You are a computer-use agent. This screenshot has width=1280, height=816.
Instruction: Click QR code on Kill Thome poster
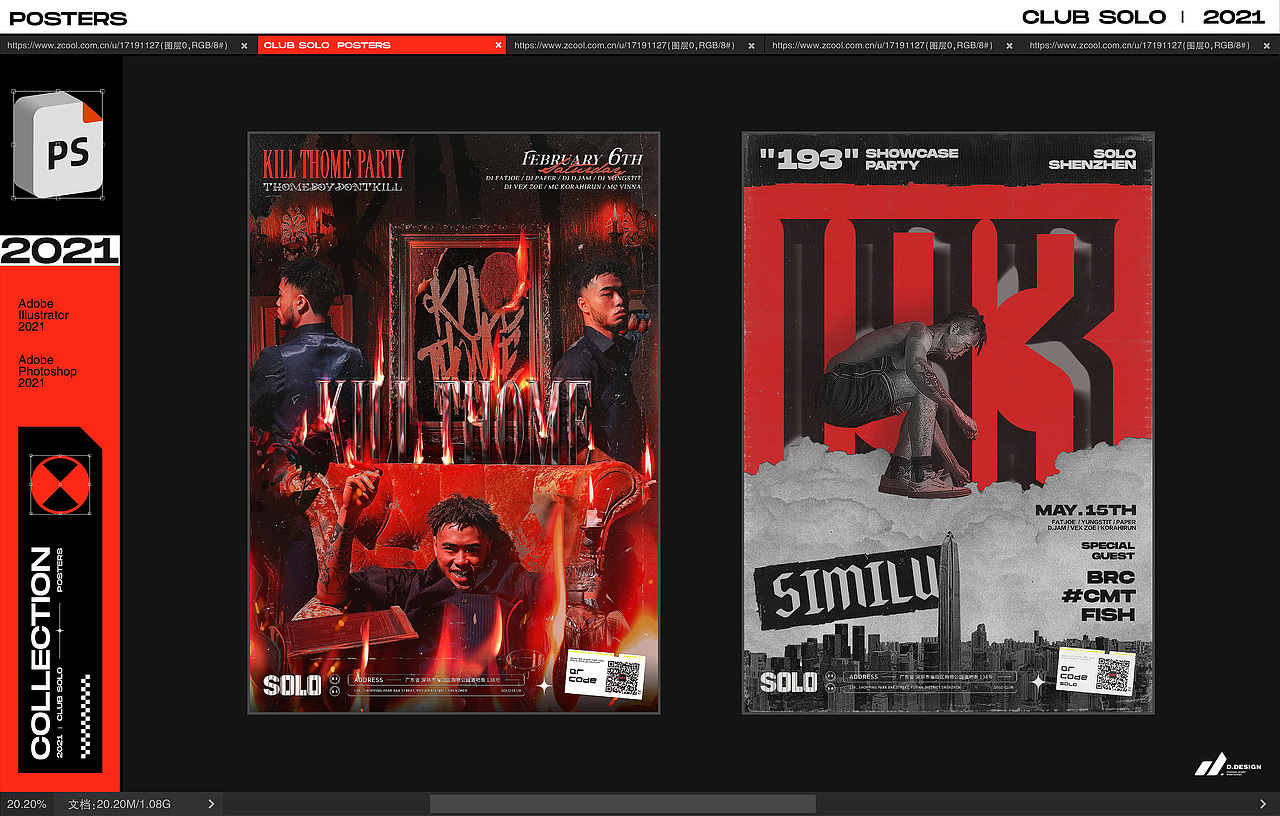point(622,678)
